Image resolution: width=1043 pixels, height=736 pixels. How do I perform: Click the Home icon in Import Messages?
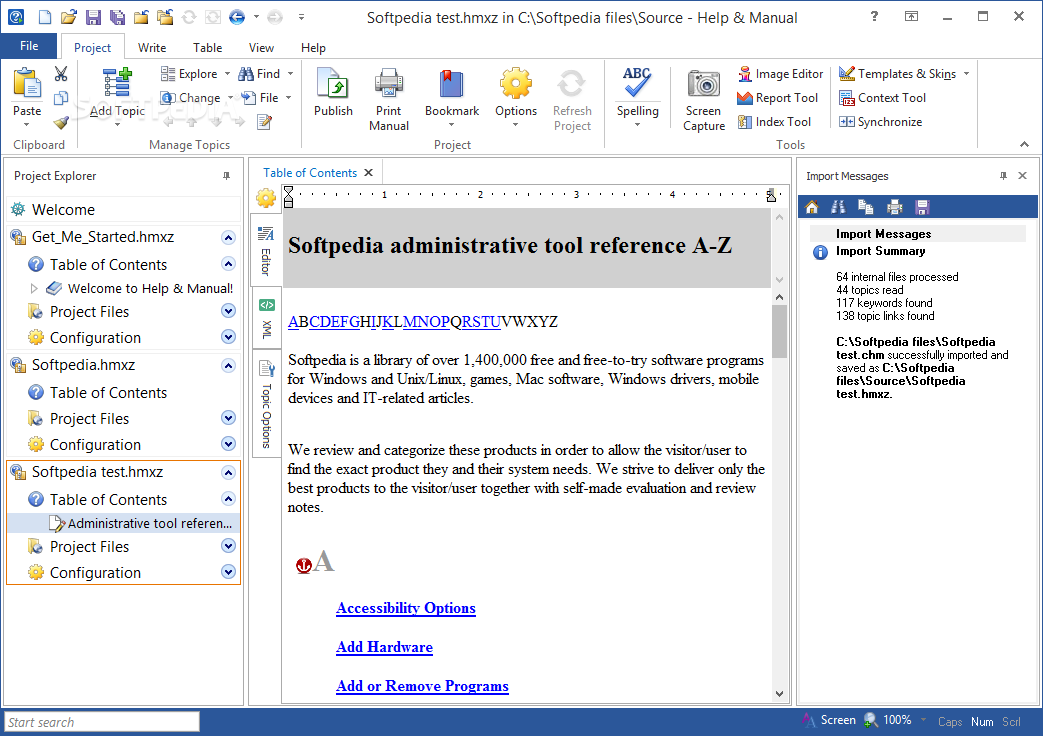click(812, 207)
